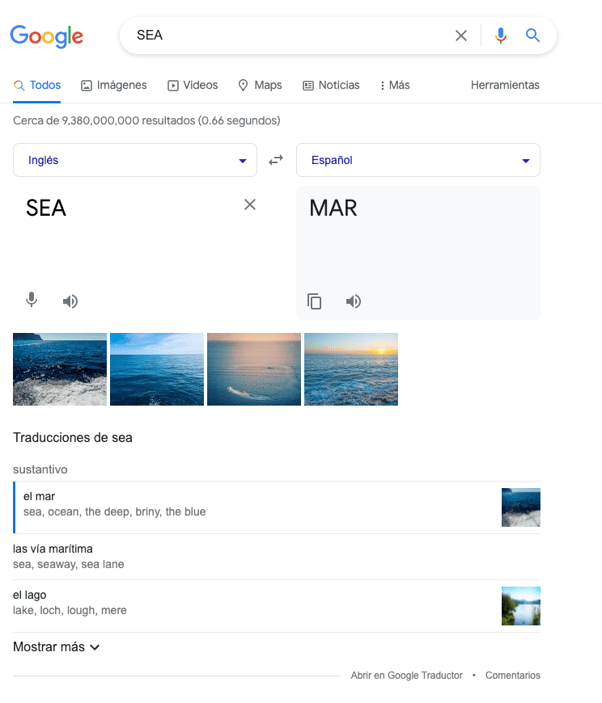The width and height of the screenshot is (602, 703).
Task: Click the blue magnifying glass search icon
Action: pyautogui.click(x=533, y=36)
